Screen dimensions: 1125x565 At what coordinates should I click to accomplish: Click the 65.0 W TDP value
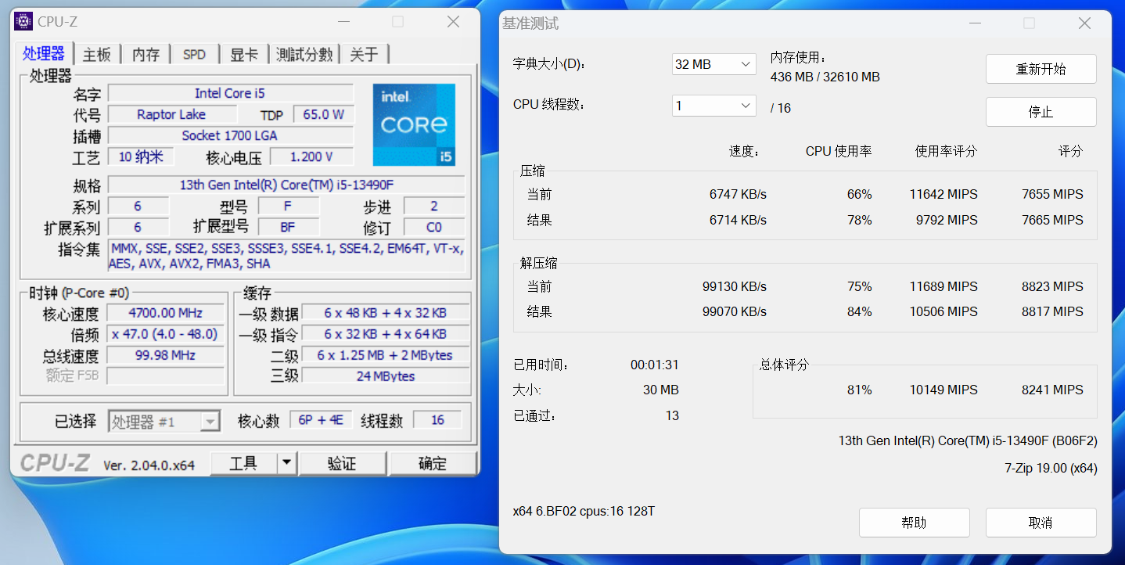pyautogui.click(x=324, y=114)
